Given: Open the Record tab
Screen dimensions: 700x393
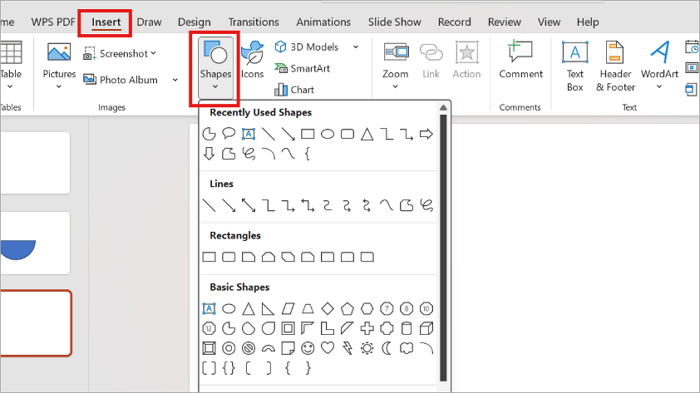Looking at the screenshot, I should (454, 22).
